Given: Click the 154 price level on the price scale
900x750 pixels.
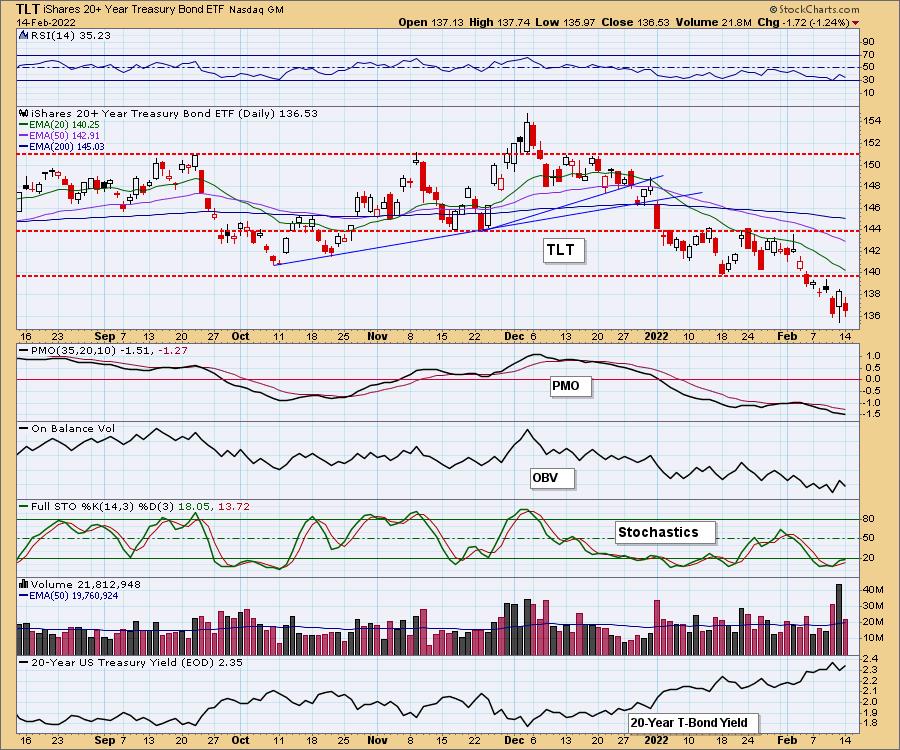Looking at the screenshot, I should point(872,121).
